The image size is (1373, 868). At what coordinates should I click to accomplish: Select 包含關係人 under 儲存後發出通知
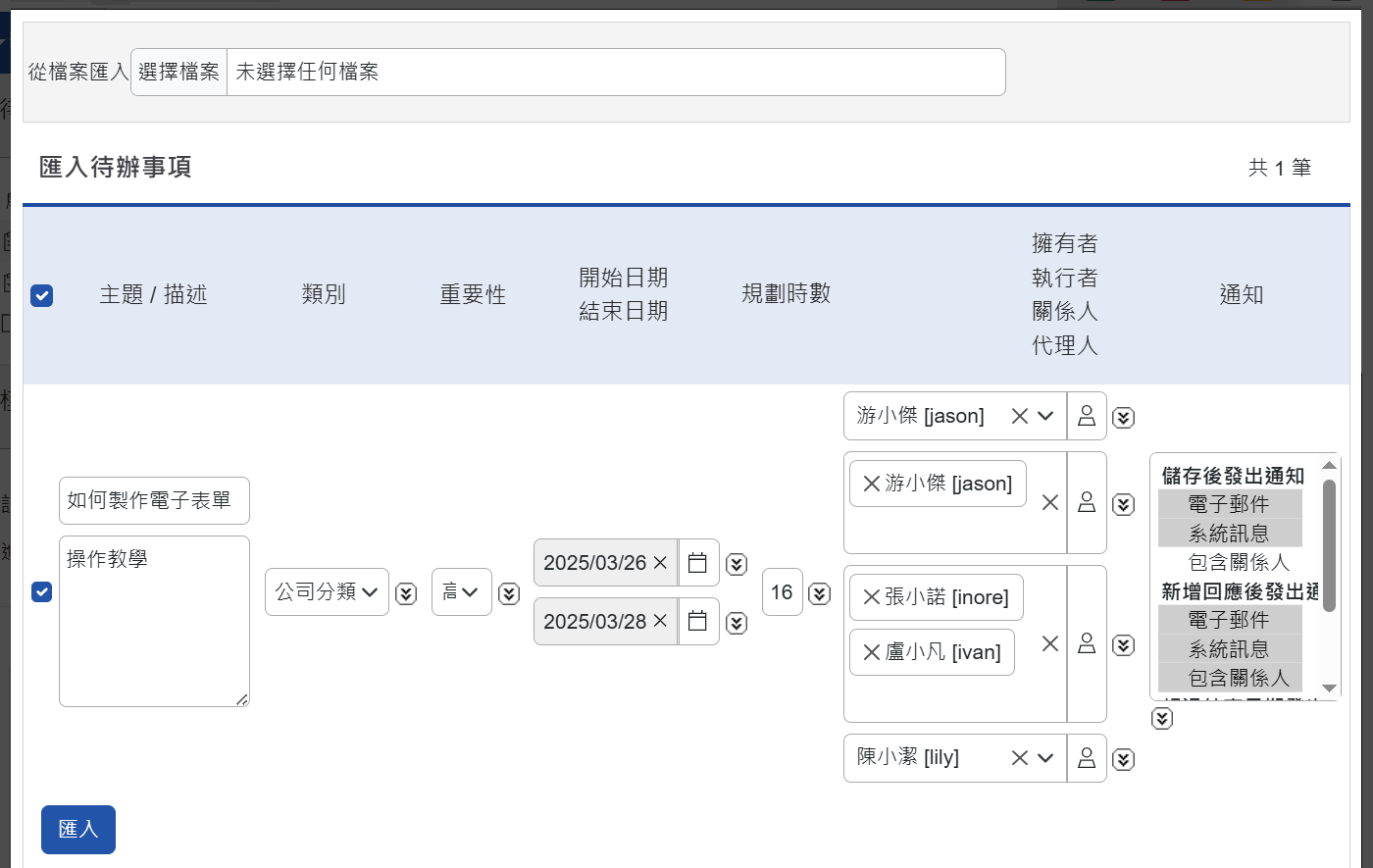point(1230,562)
